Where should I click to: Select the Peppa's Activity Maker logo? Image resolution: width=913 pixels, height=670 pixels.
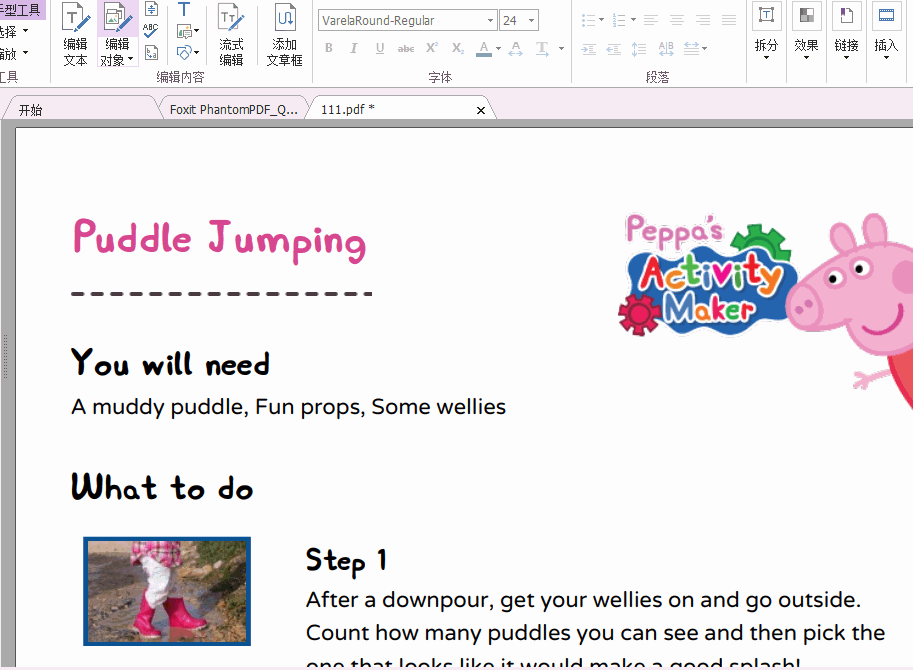[x=706, y=274]
